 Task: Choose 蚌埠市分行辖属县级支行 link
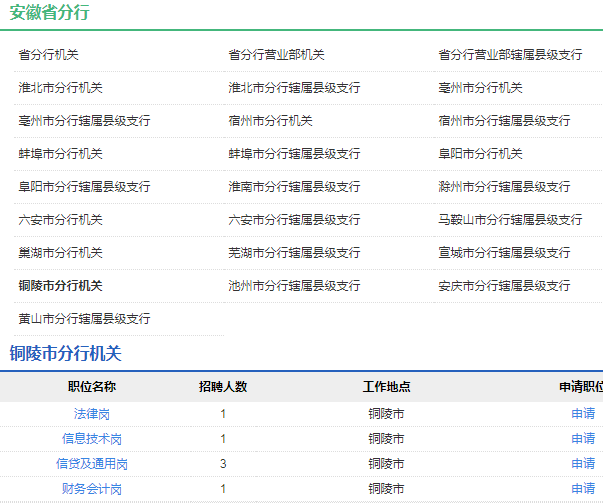click(294, 154)
